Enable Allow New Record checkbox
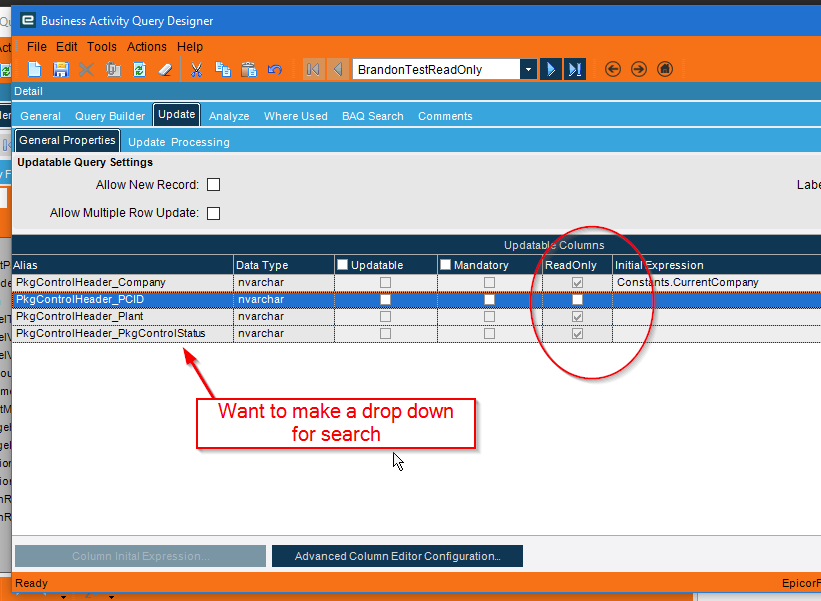 (214, 185)
